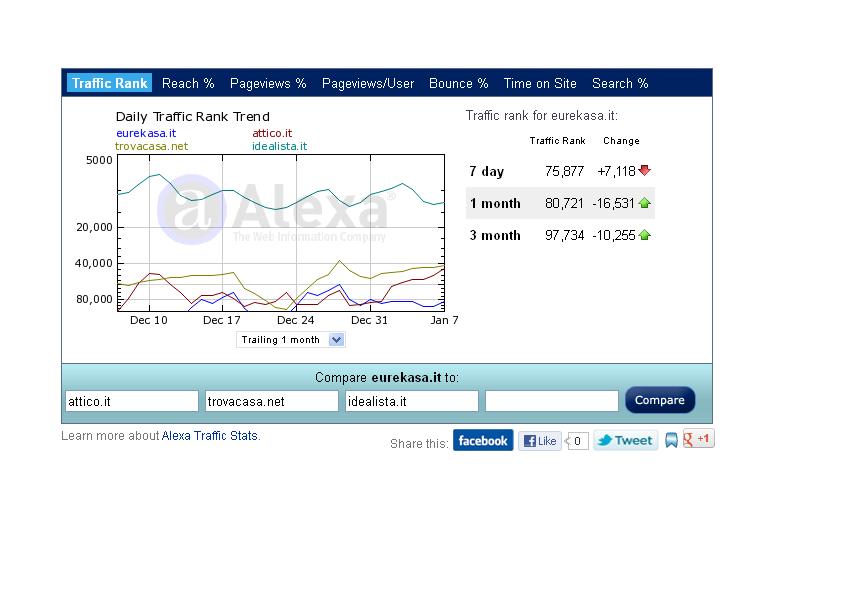Click the green up arrow for 3 month

pyautogui.click(x=645, y=235)
